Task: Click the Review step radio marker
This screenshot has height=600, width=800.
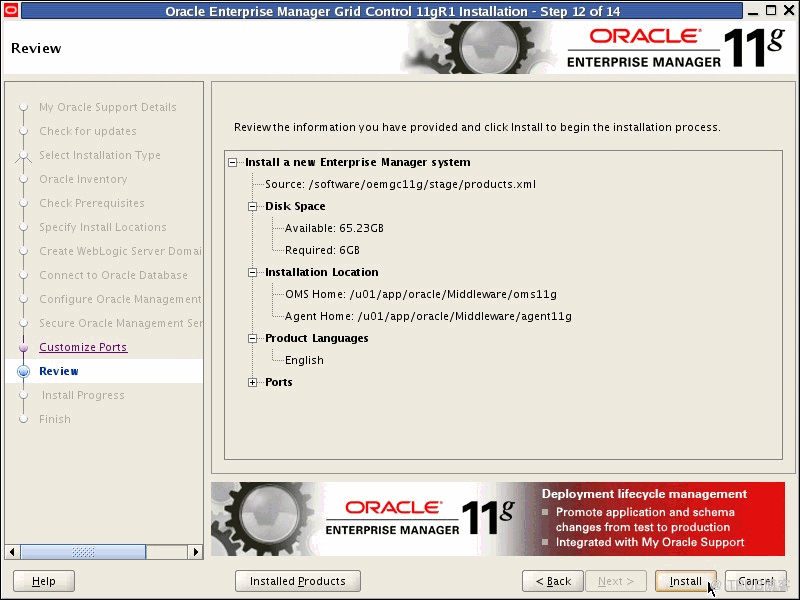Action: (23, 371)
